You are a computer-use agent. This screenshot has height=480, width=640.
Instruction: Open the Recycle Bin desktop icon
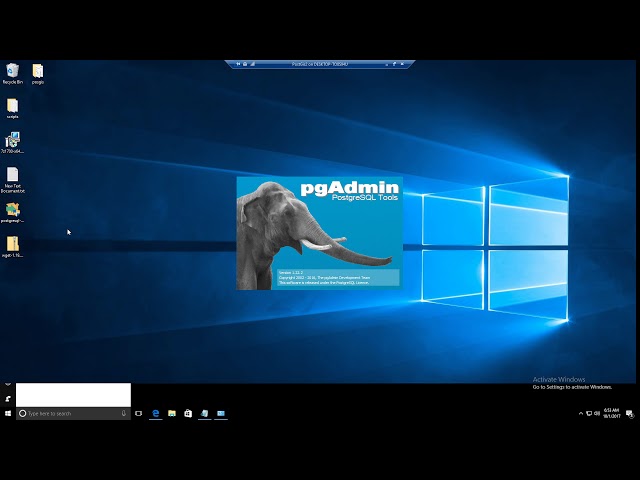[x=12, y=71]
